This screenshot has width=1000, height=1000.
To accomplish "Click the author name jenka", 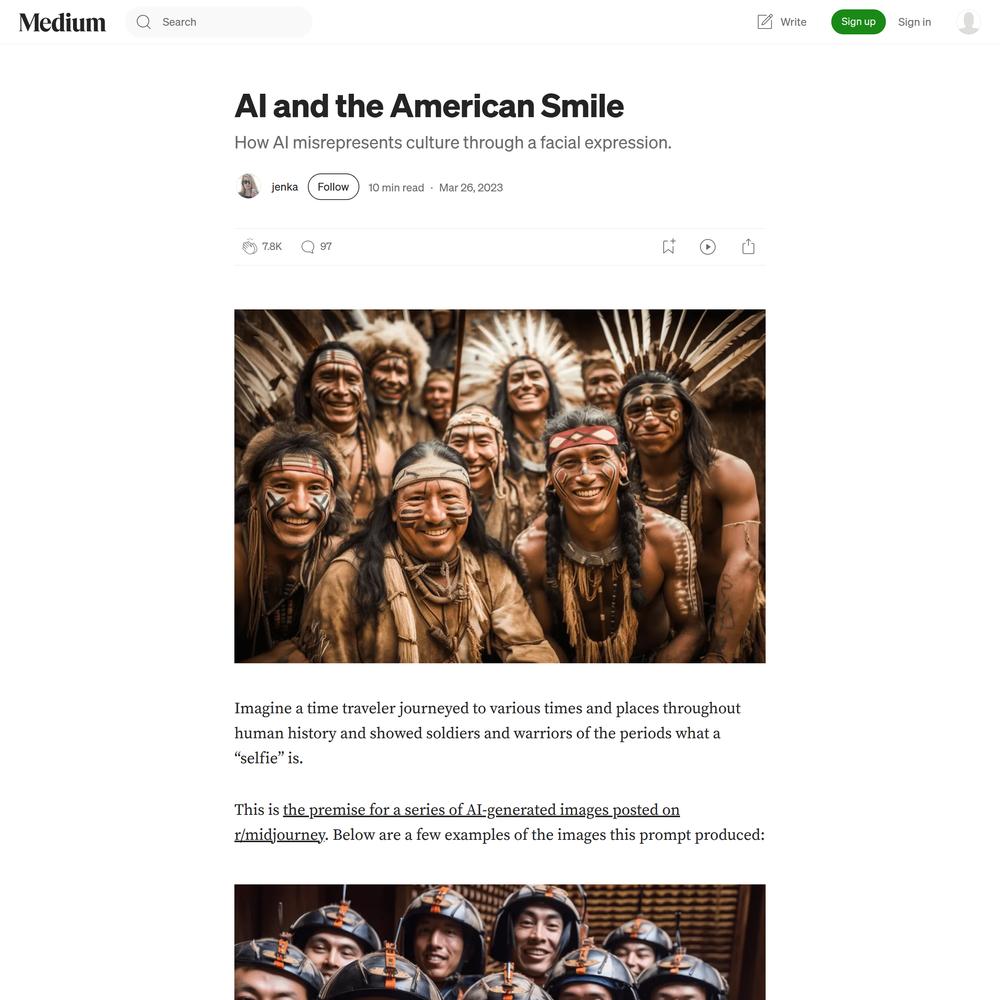I will pos(284,187).
